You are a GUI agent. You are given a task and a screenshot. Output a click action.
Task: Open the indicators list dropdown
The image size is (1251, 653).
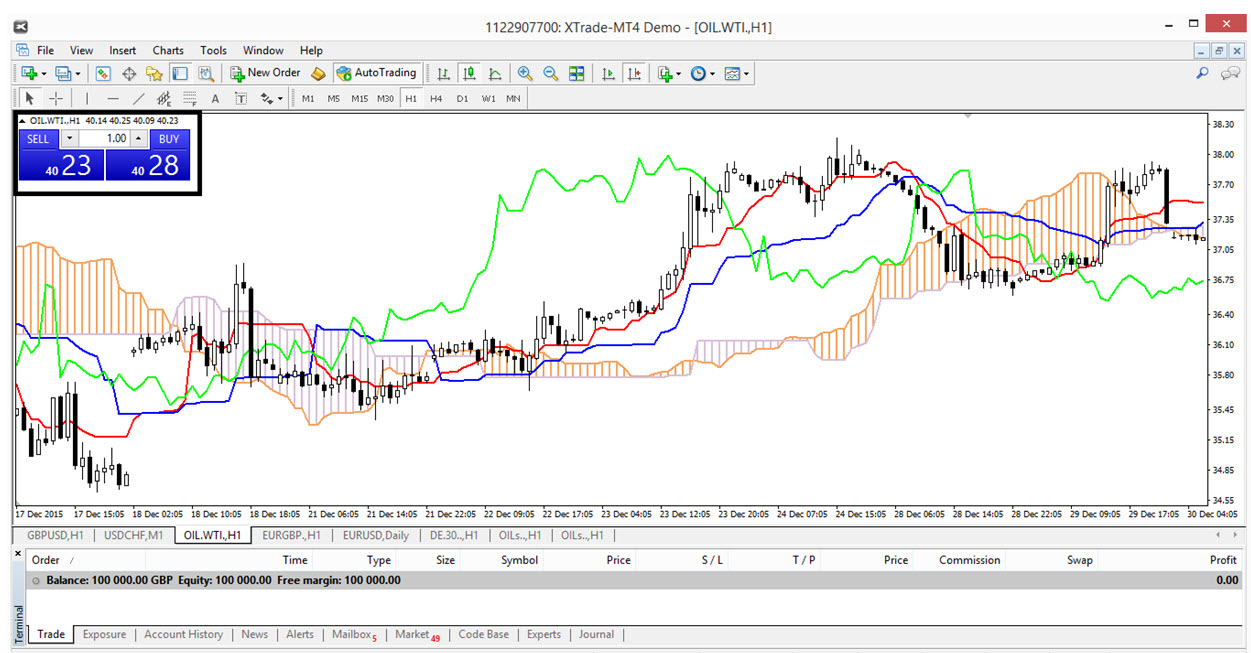coord(668,73)
